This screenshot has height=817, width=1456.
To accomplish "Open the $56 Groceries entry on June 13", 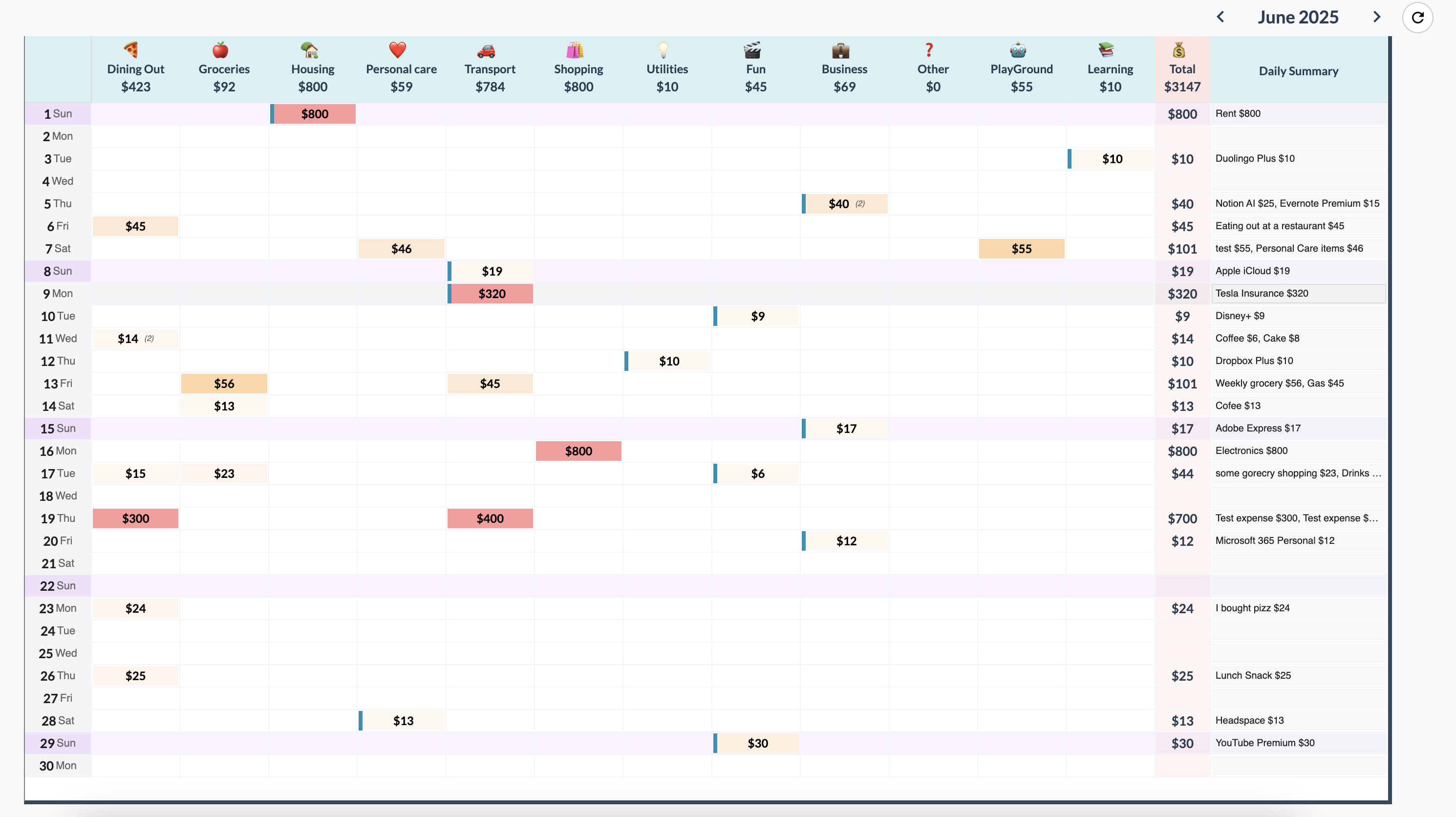I will pos(224,384).
